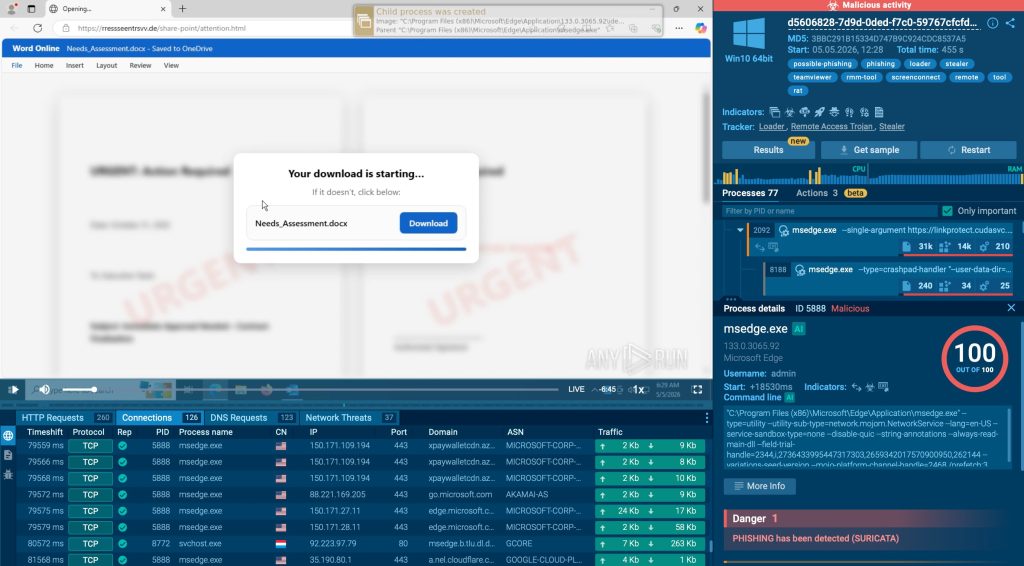Select the network globe icon in the lower sidebar
Viewport: 1024px width, 566px height.
tap(8, 435)
